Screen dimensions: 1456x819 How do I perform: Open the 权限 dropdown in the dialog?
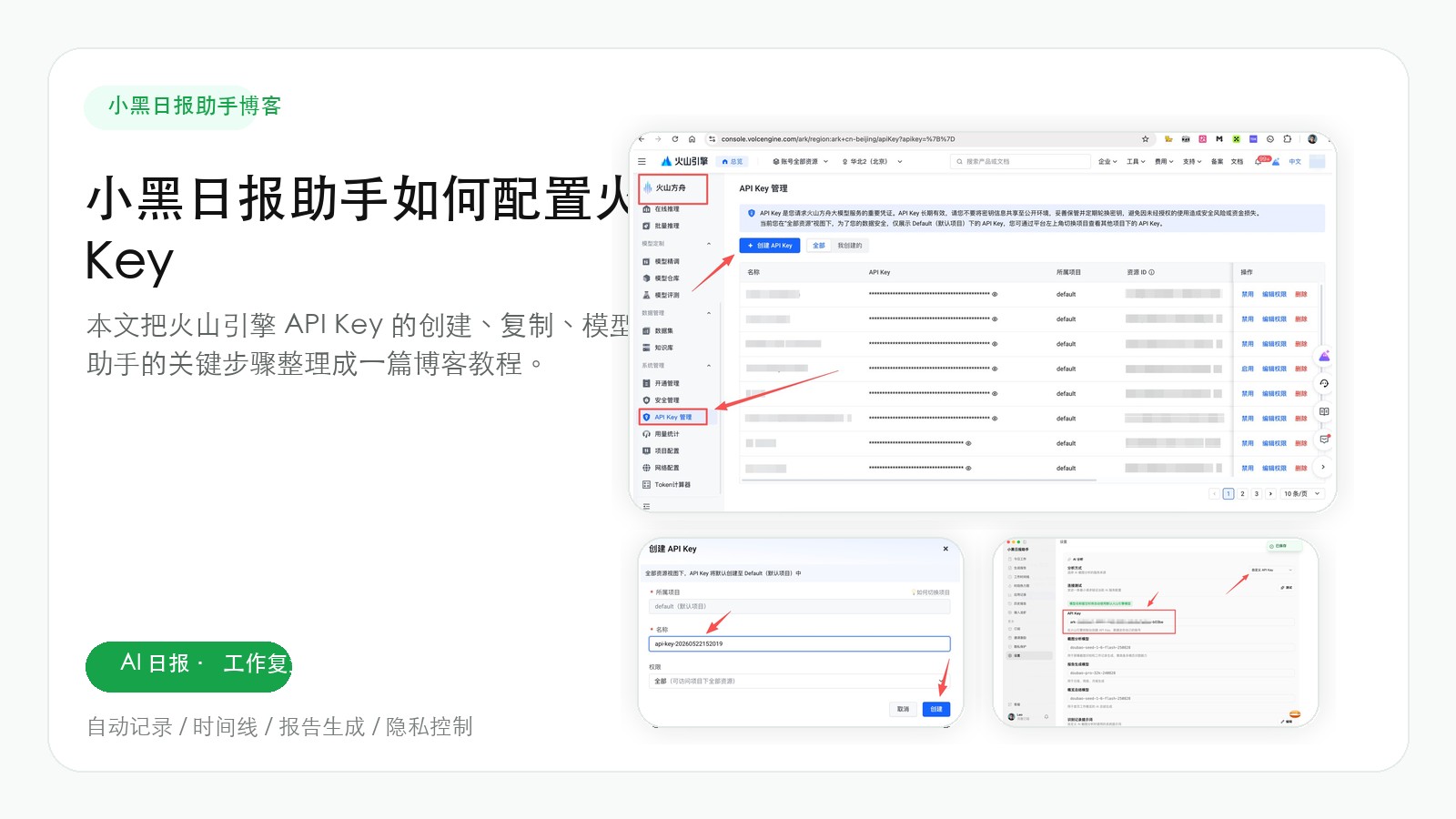click(799, 682)
